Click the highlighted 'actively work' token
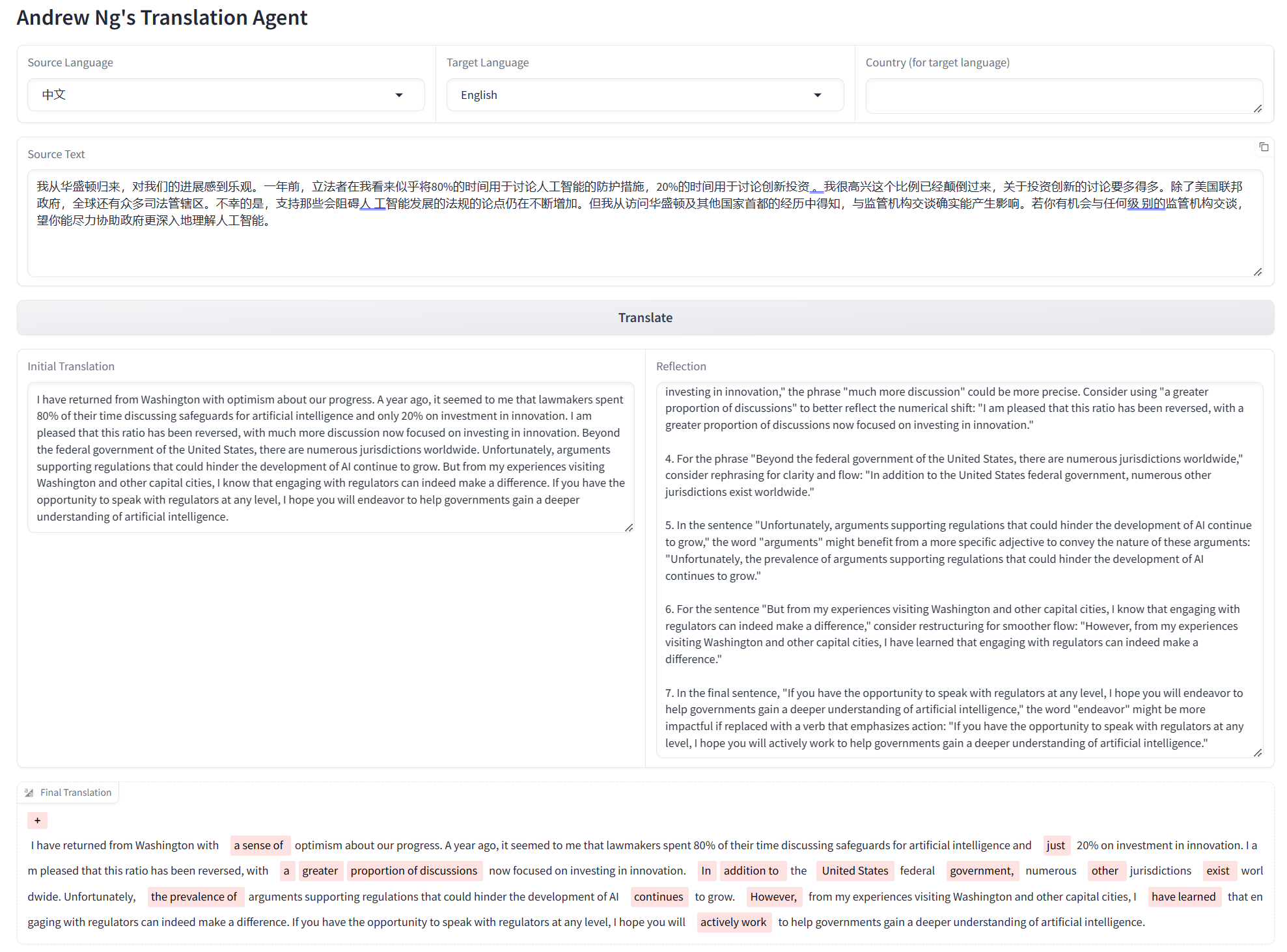The image size is (1287, 952). coord(734,922)
